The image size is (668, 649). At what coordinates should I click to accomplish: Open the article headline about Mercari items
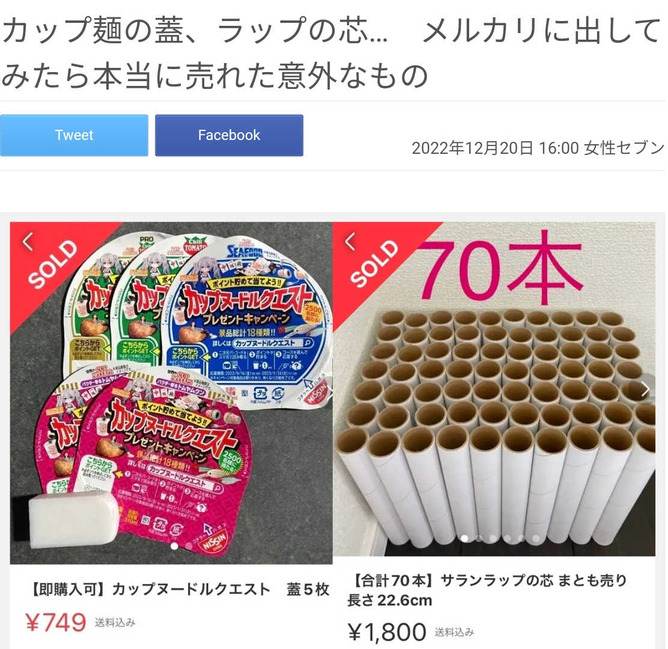332,52
